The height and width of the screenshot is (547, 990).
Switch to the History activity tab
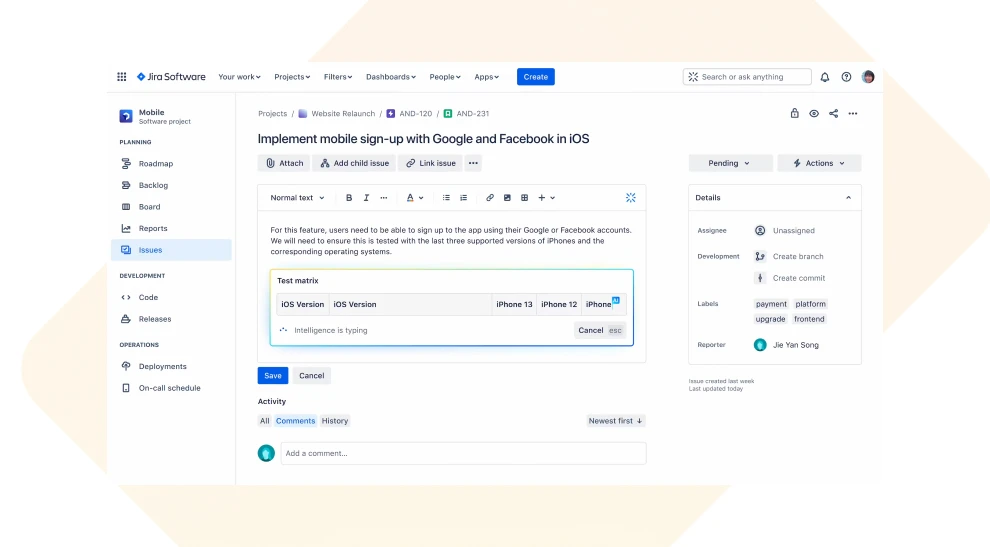click(x=335, y=421)
